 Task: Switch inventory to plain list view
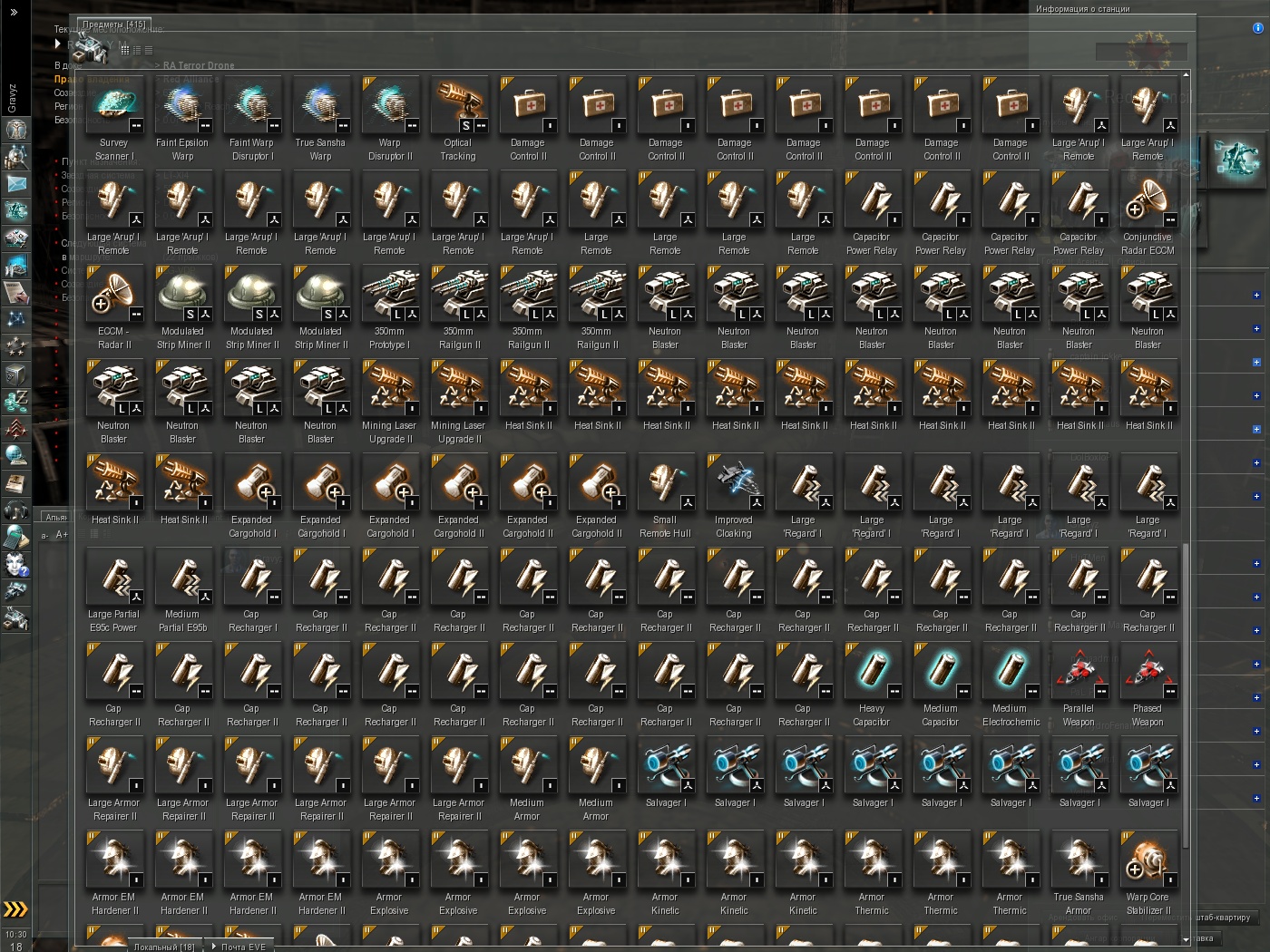tap(149, 50)
